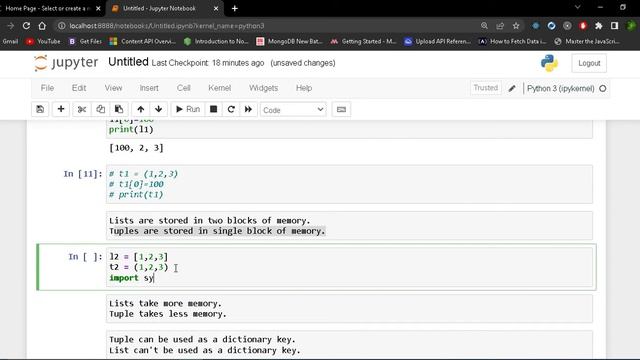The image size is (640, 360).
Task: Move selected cell down arrow
Action: [159, 109]
